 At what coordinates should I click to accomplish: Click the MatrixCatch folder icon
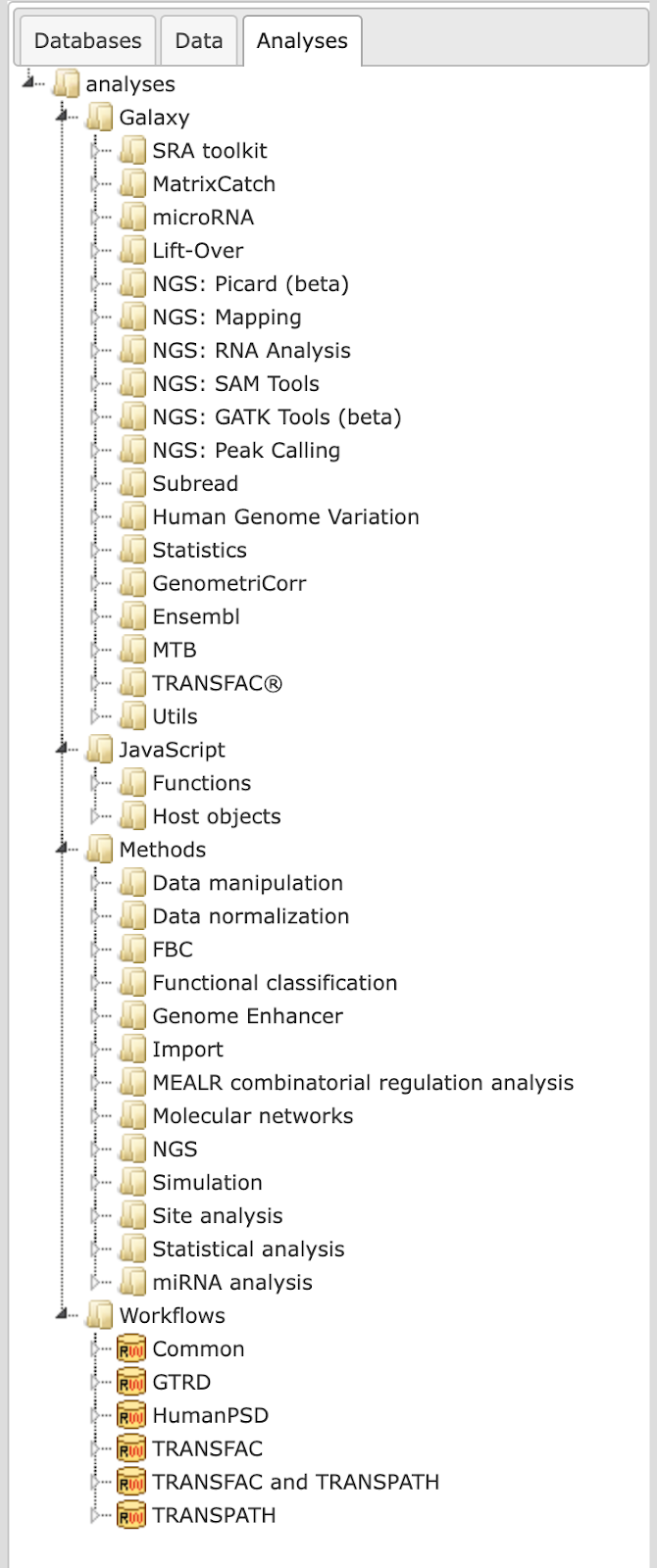point(132,184)
